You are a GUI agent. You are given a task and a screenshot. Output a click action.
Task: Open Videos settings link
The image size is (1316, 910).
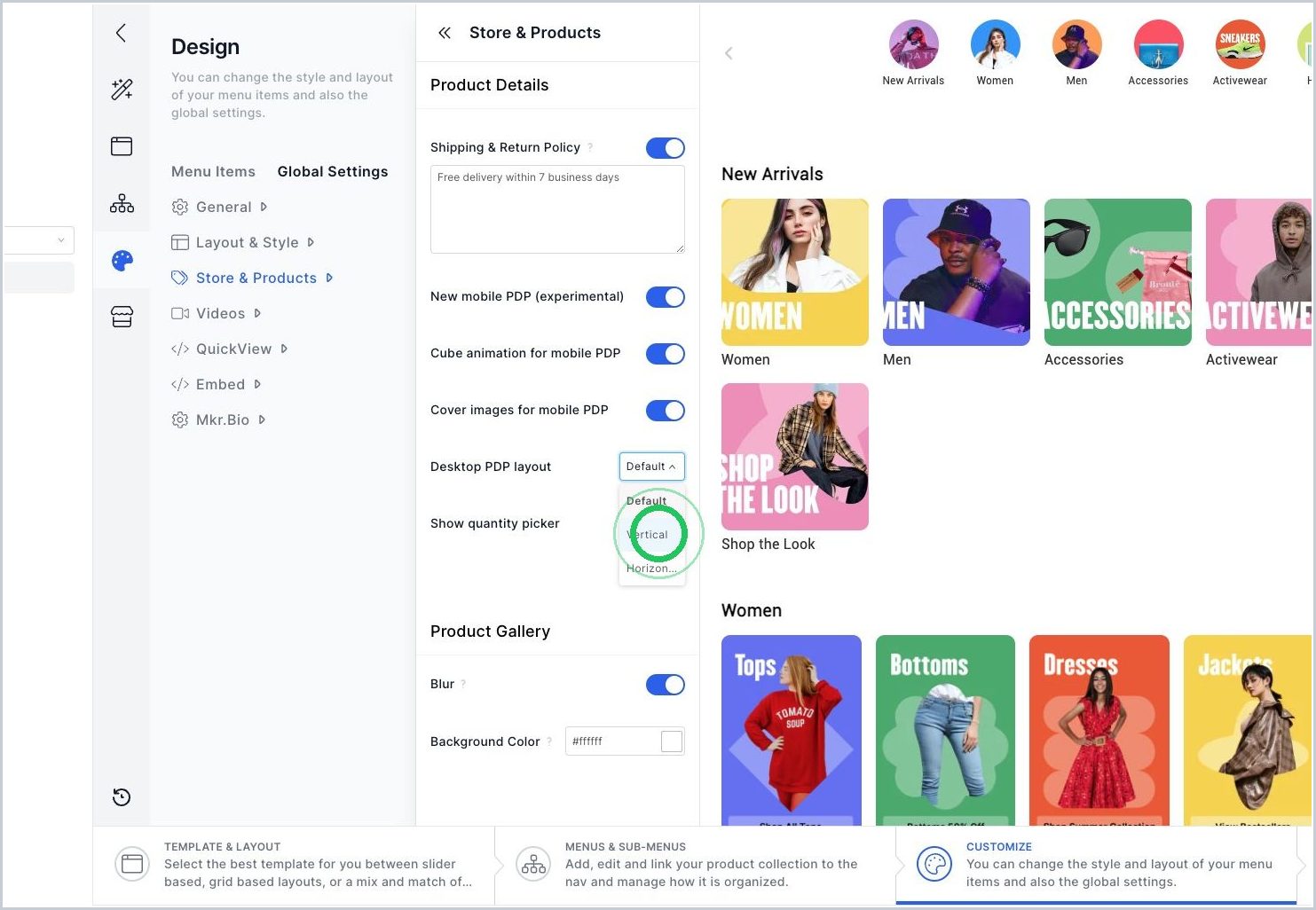click(220, 313)
